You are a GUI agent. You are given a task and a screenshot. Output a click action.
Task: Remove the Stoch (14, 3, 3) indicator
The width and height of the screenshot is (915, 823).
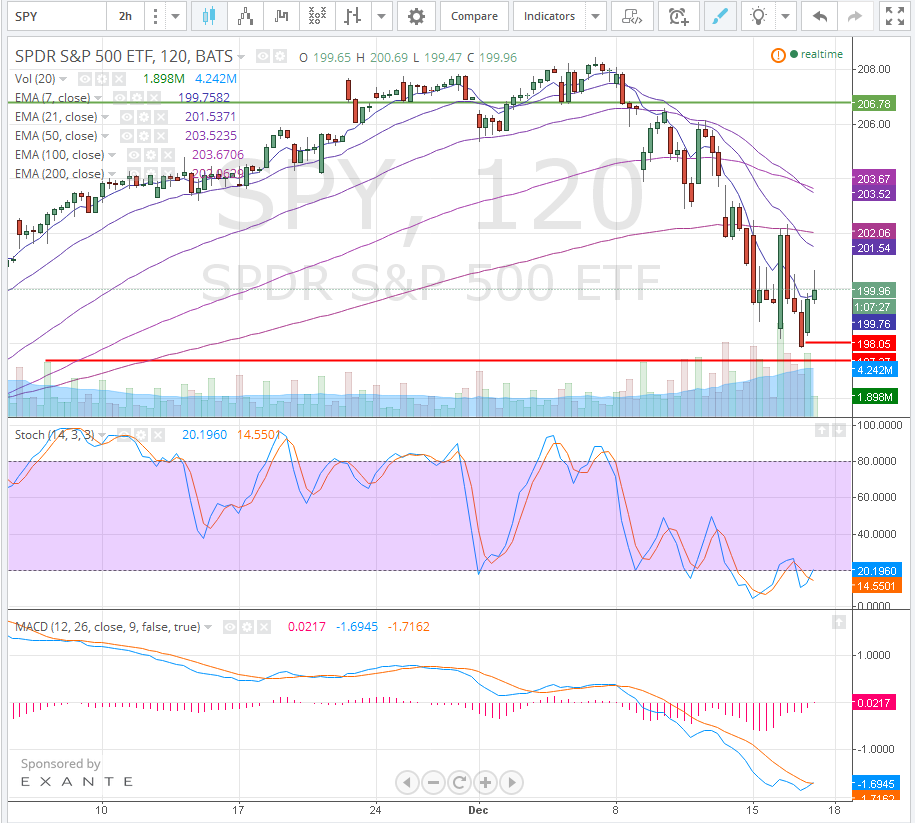point(158,435)
